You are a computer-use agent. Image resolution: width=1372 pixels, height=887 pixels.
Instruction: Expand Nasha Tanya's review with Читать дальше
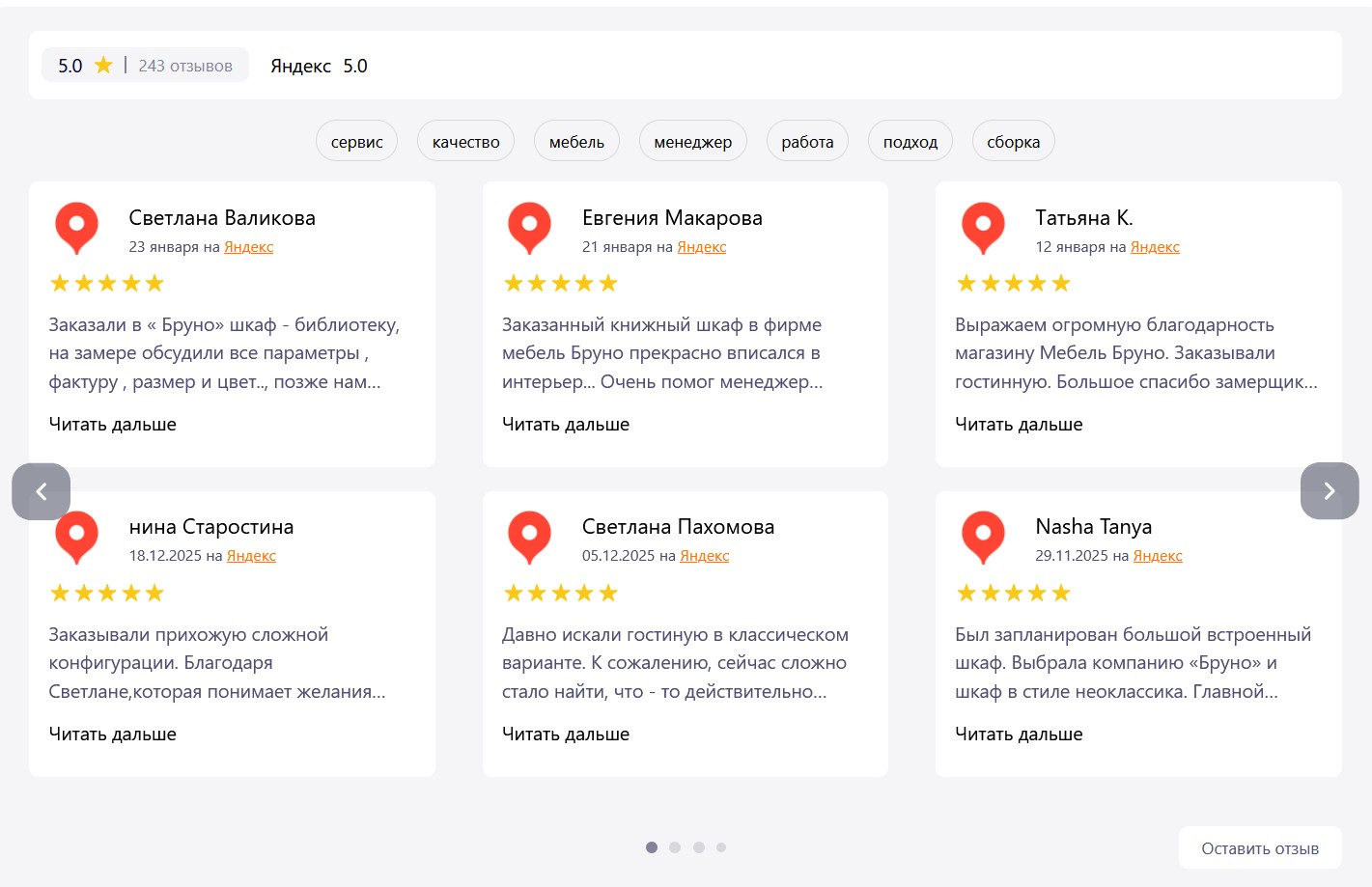tap(1019, 735)
